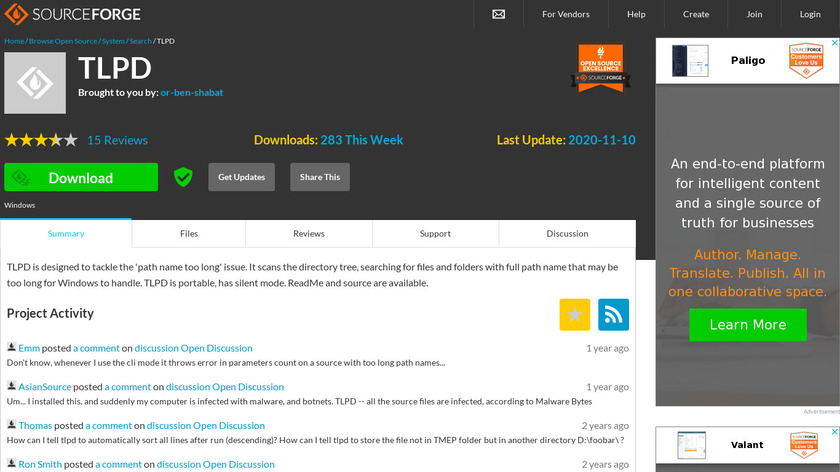Click the user icon beside Emm
This screenshot has width=840, height=472.
[11, 347]
